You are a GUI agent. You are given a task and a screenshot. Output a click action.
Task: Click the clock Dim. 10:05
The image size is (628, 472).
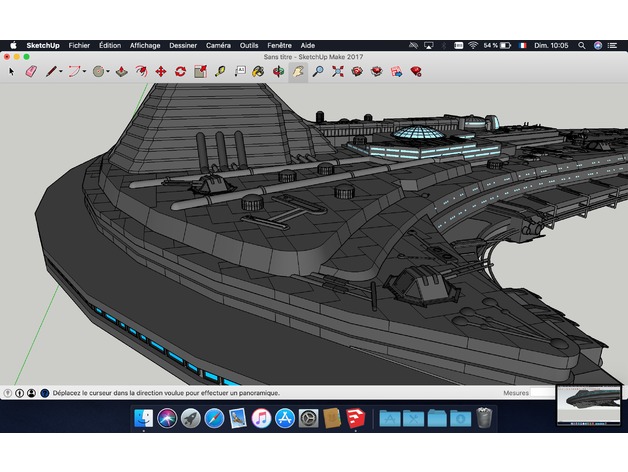coord(551,45)
